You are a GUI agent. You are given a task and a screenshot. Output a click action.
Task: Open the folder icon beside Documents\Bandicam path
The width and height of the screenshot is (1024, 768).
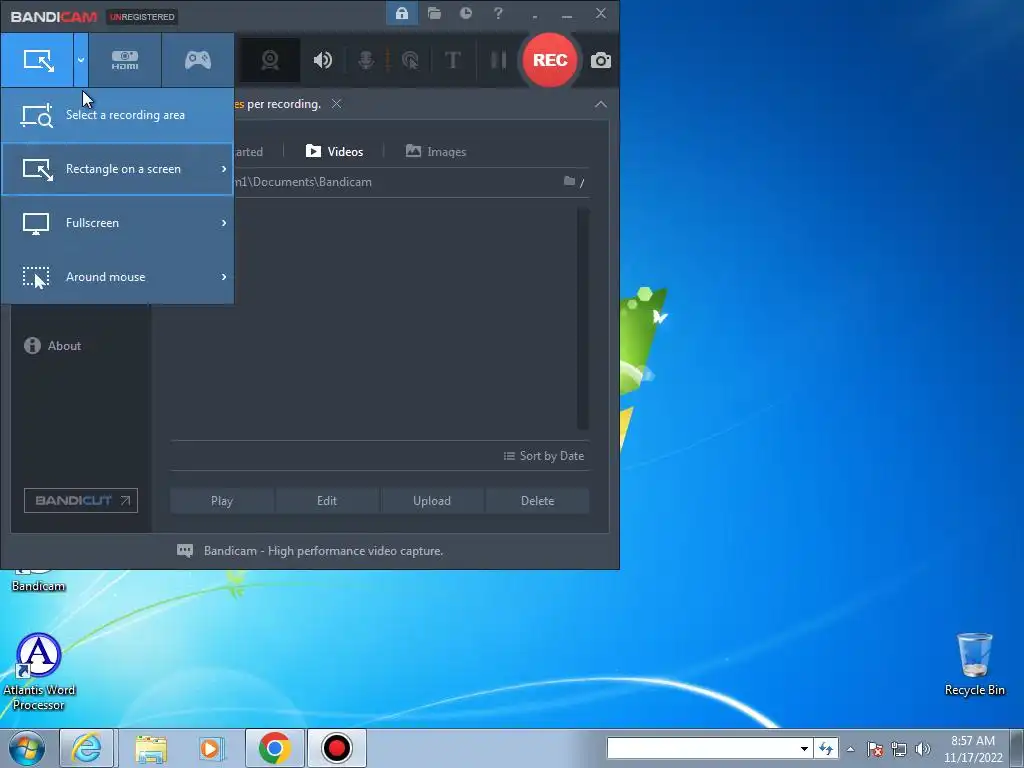click(x=569, y=181)
